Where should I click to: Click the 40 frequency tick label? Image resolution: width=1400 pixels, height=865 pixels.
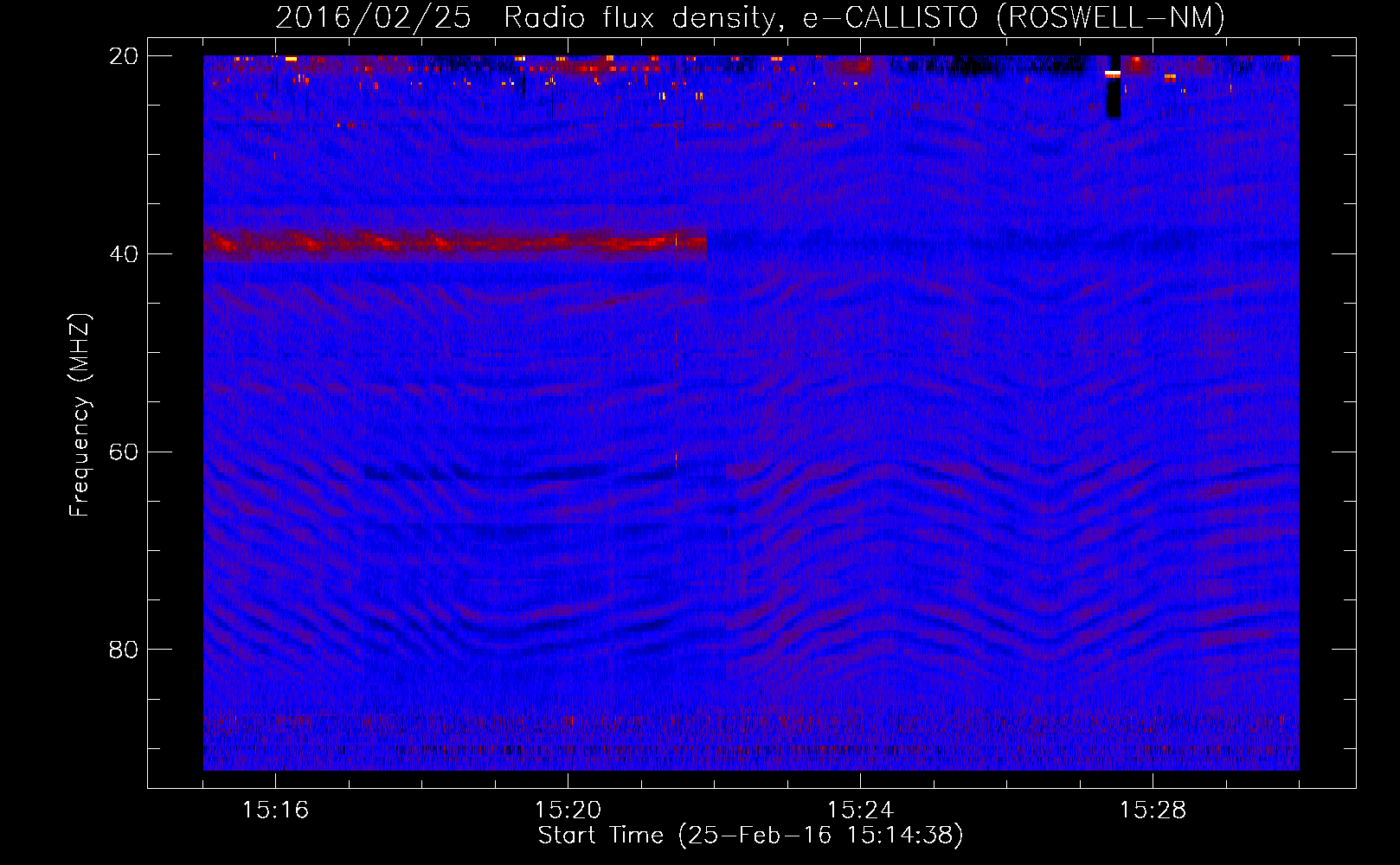coord(125,254)
